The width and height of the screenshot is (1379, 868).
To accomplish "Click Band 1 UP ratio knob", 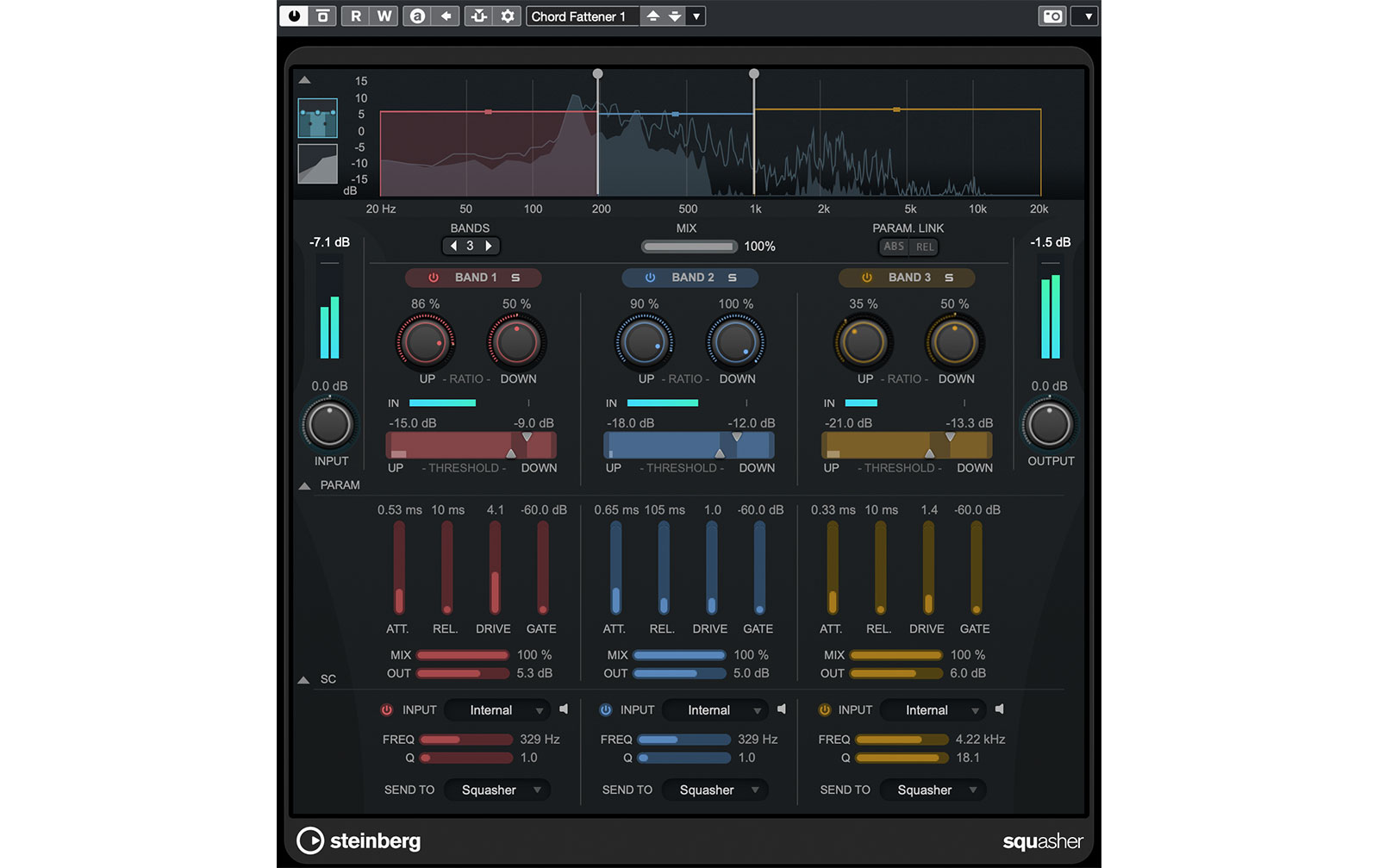I will click(425, 342).
